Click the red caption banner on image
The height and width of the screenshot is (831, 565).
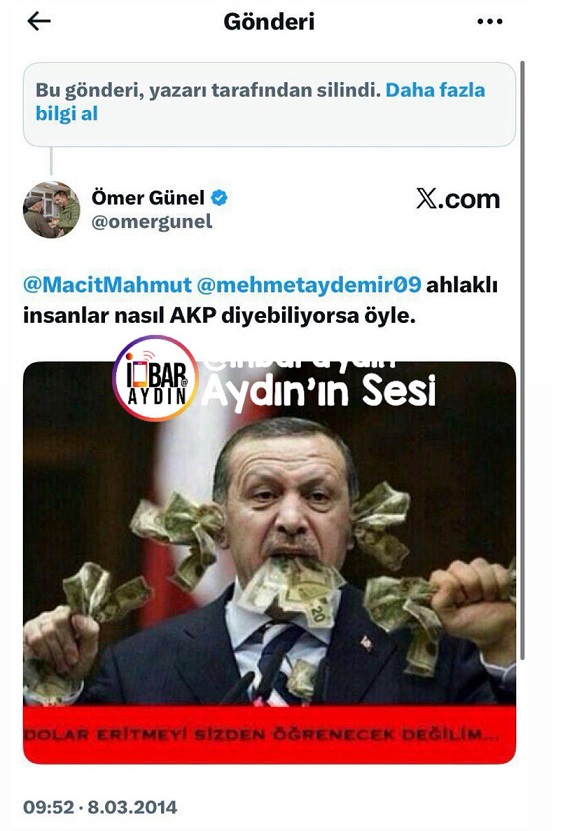tap(269, 734)
